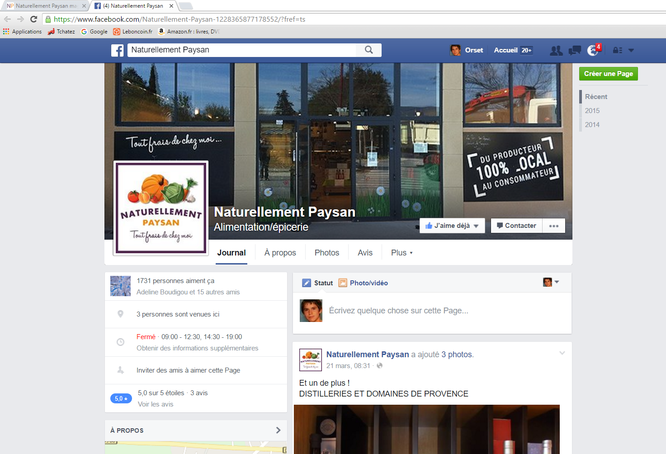Click 3 personnes sont venues ici

pos(178,314)
